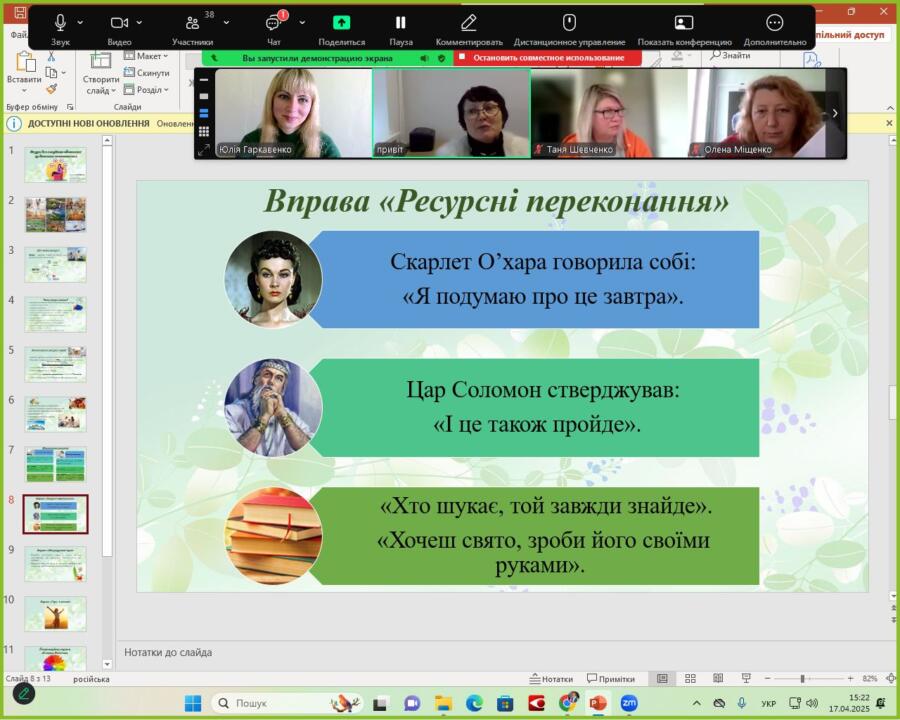Adjust zoom slider handle in status bar
Image resolution: width=900 pixels, height=720 pixels.
click(x=802, y=679)
